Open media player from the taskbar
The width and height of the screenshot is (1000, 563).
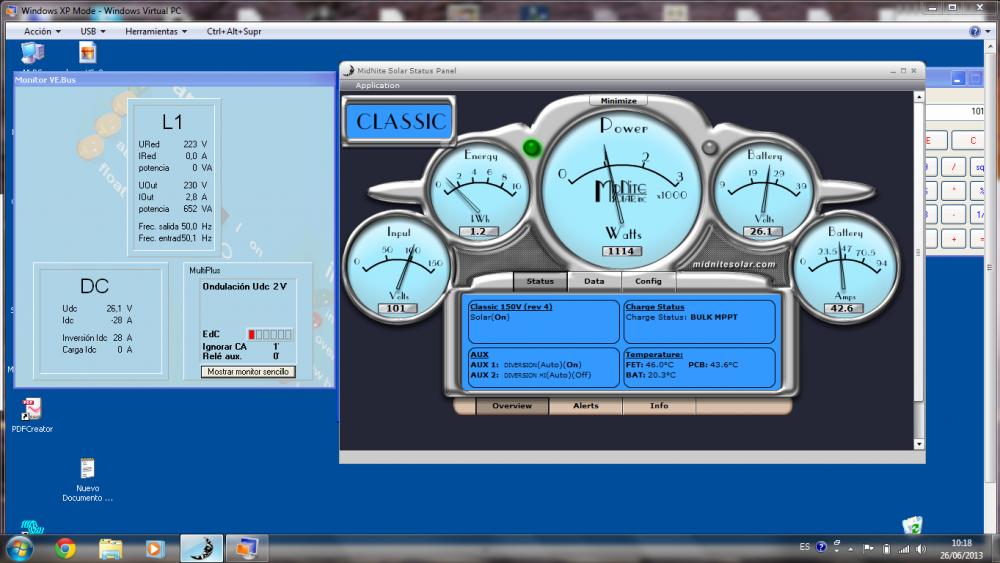[x=154, y=548]
